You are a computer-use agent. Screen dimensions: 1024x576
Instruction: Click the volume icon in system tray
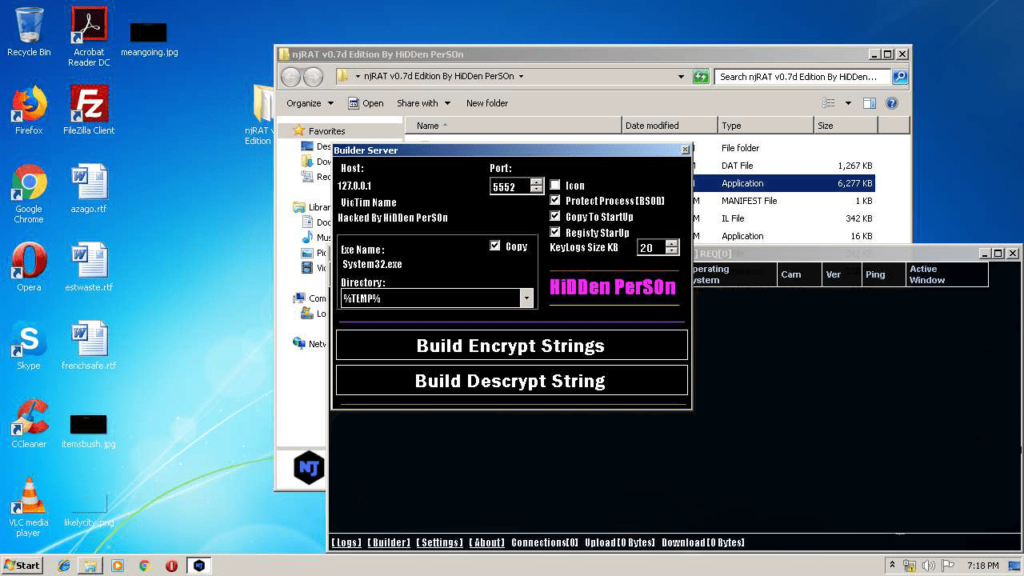click(928, 566)
